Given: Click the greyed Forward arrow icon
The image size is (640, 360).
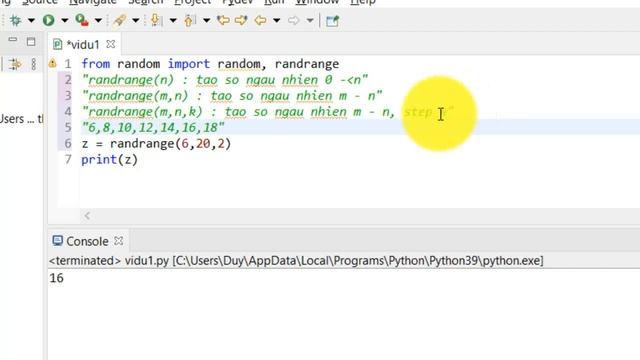Looking at the screenshot, I should (x=293, y=20).
